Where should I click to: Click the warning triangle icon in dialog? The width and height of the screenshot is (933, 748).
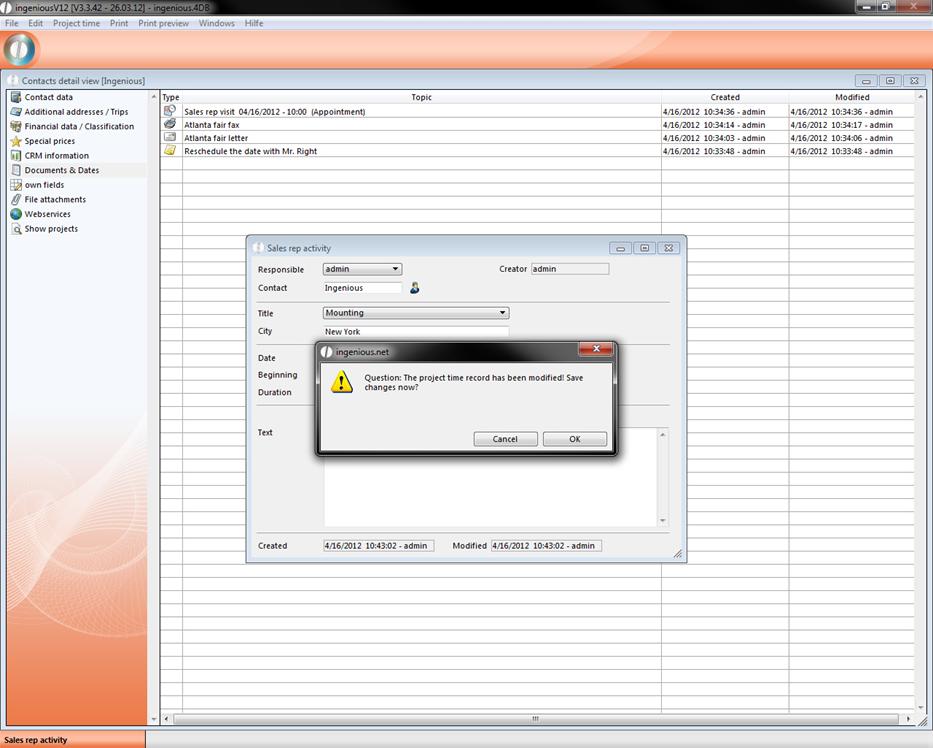click(x=342, y=382)
